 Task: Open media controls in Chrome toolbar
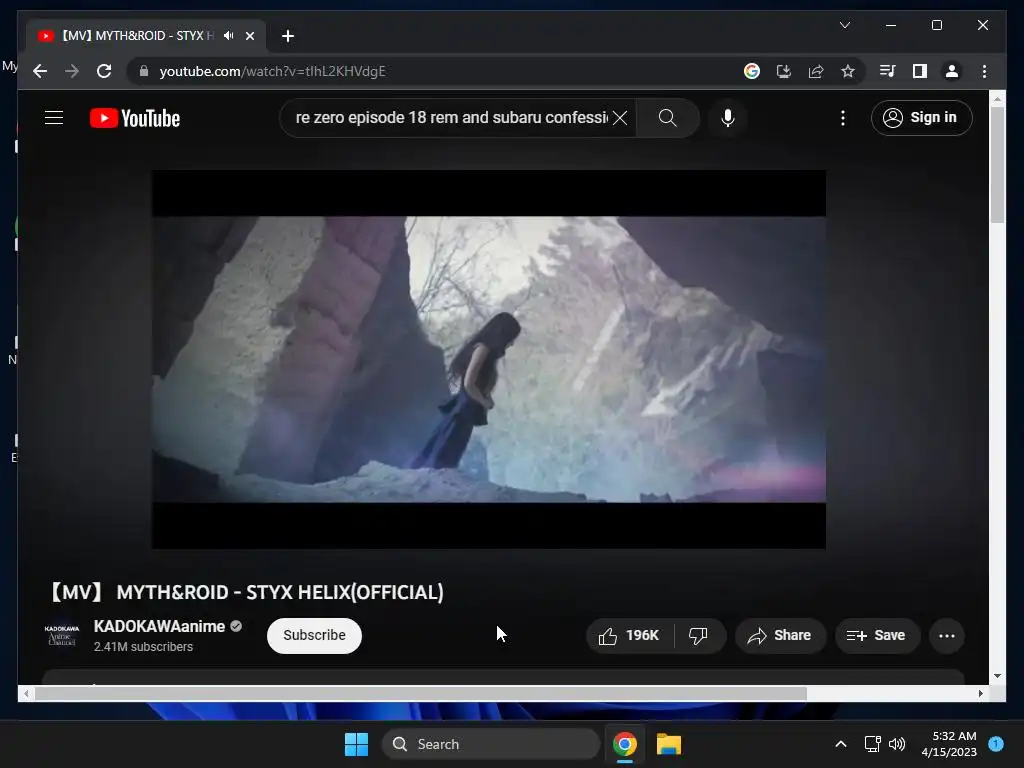click(888, 71)
